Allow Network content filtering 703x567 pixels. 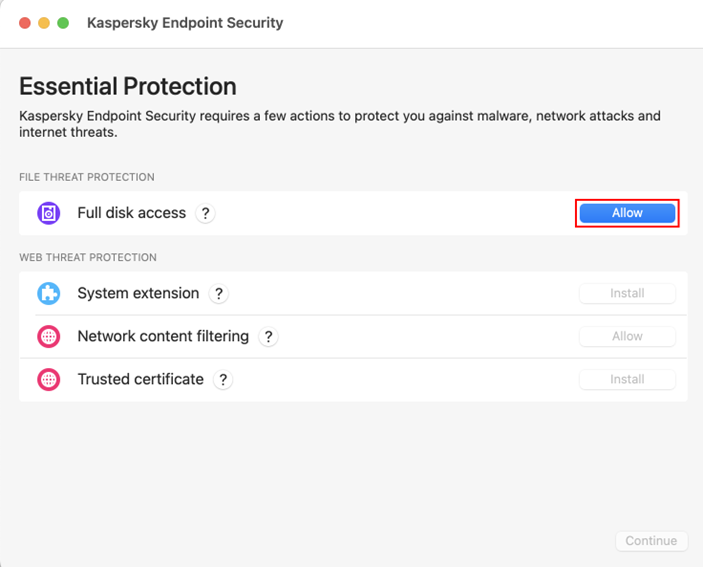pyautogui.click(x=627, y=337)
